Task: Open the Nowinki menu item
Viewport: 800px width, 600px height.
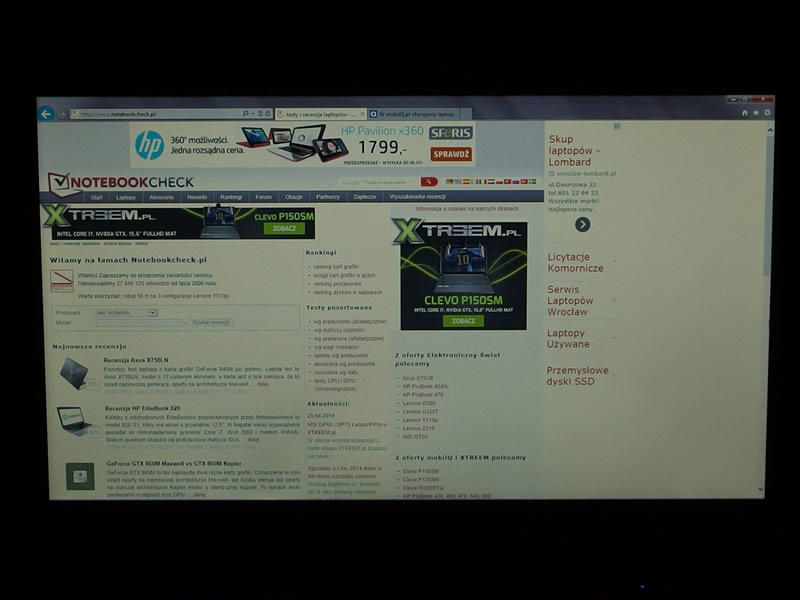Action: tap(197, 197)
